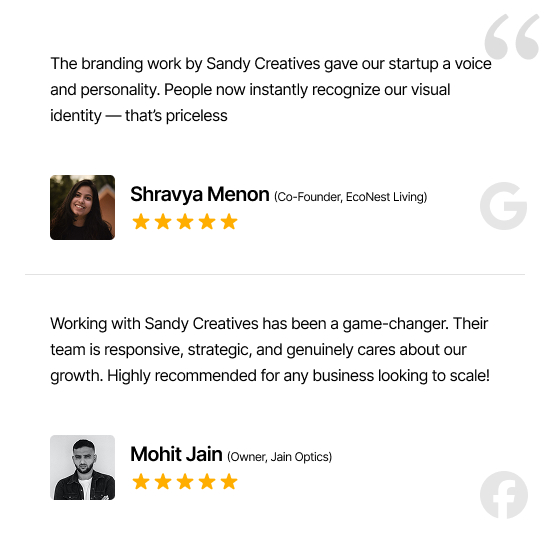Open Shravya Menon's profile photo
The width and height of the screenshot is (550, 550).
pyautogui.click(x=82, y=207)
